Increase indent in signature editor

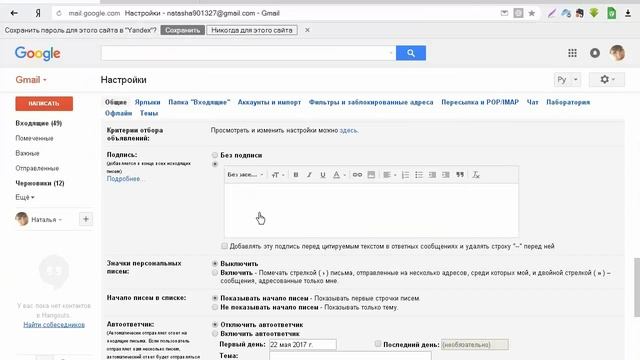(446, 175)
